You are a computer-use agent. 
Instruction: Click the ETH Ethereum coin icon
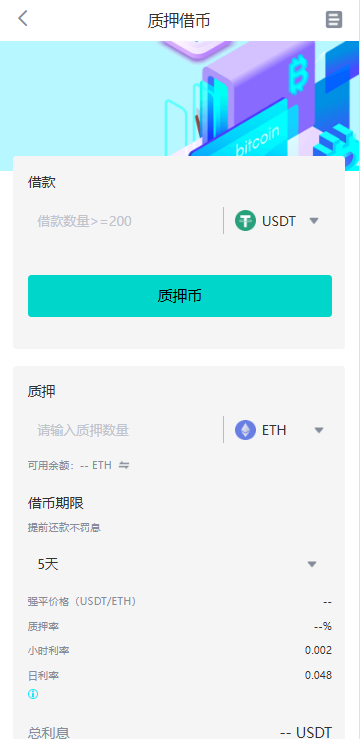[245, 430]
